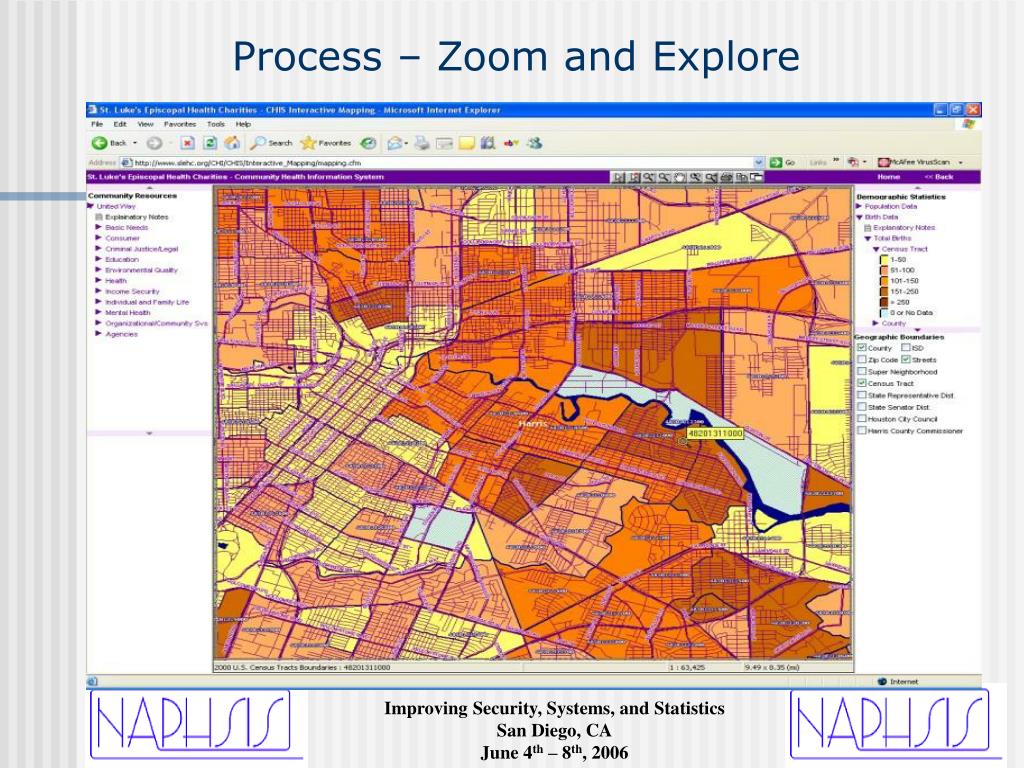Click the overview window icon in map toolbar
This screenshot has height=768, width=1024.
tap(757, 177)
